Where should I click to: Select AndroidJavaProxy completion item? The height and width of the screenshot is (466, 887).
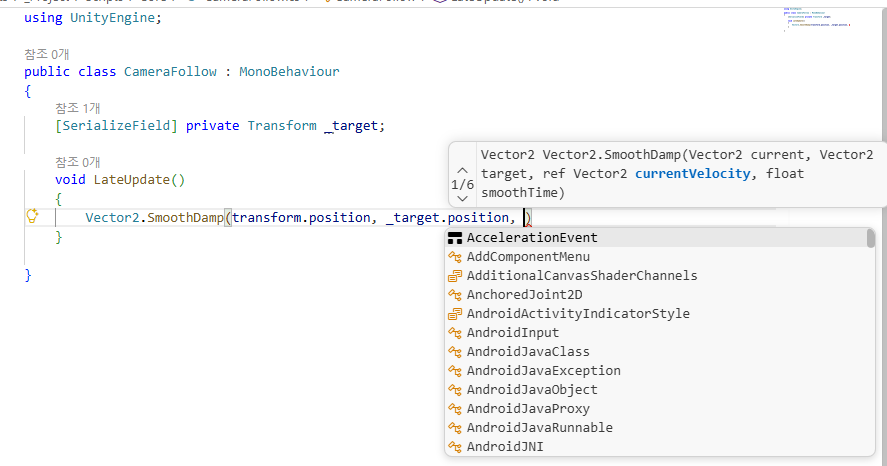(x=656, y=409)
